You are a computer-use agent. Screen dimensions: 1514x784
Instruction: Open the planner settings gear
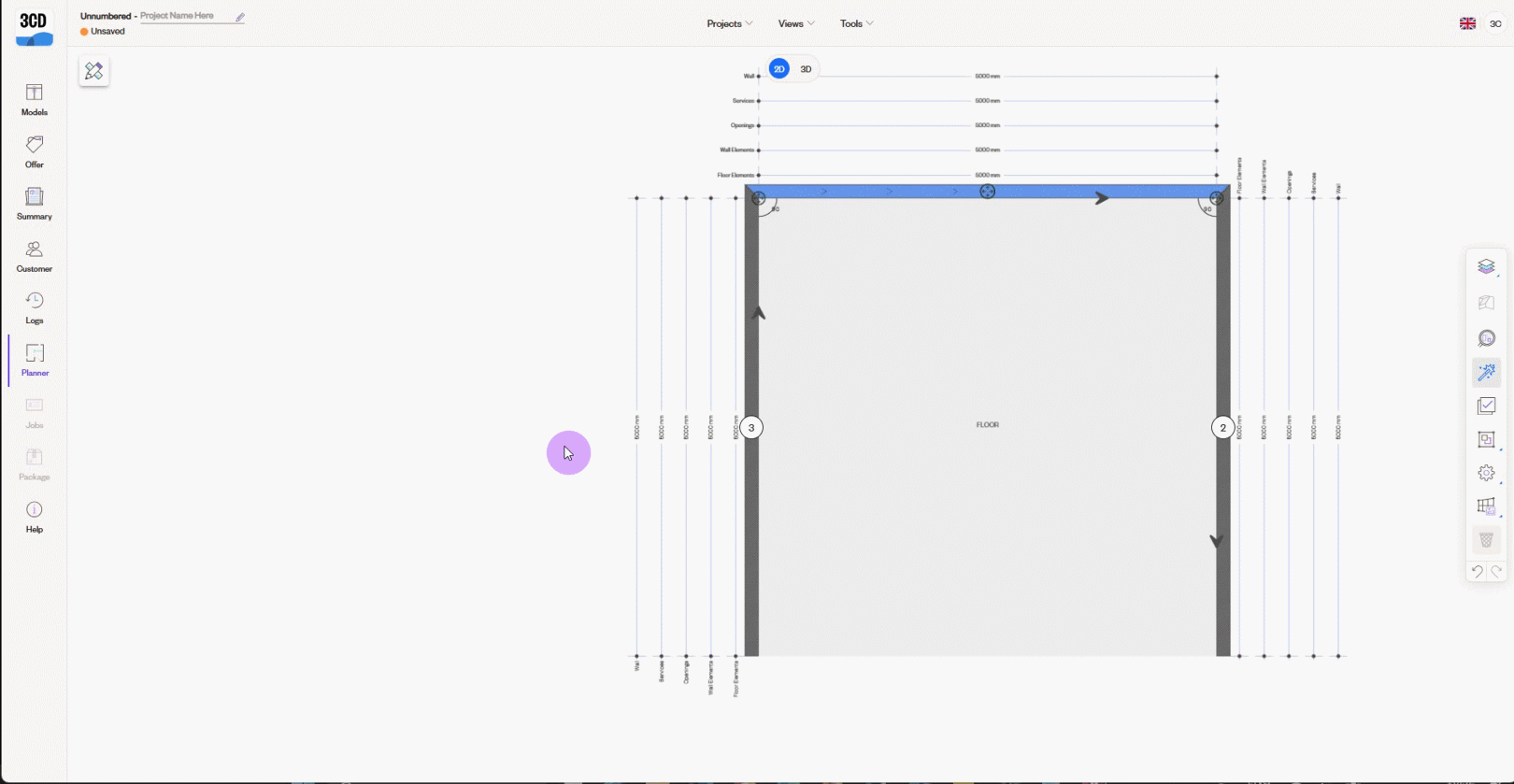click(x=1486, y=473)
